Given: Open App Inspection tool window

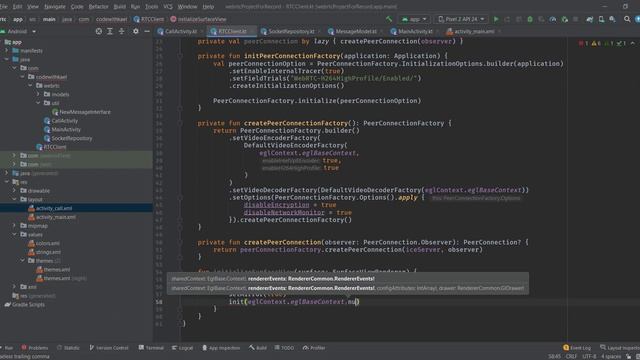Looking at the screenshot, I should (221, 348).
